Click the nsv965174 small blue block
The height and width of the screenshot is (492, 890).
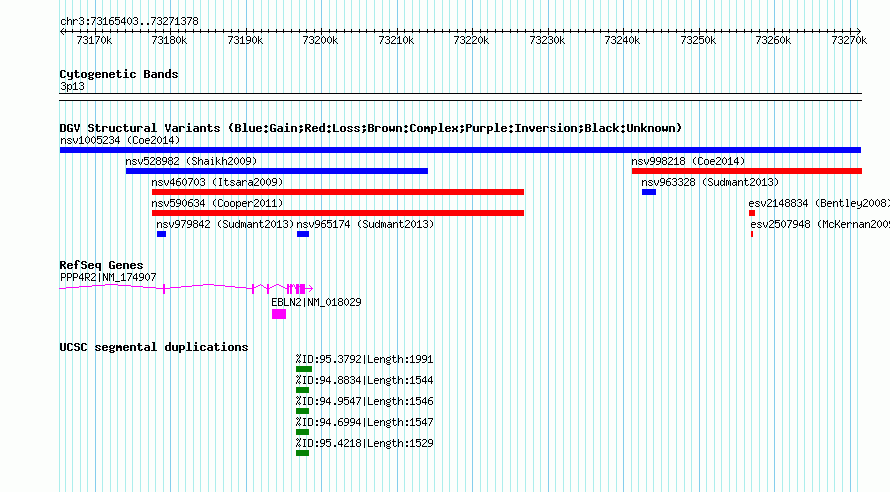tap(303, 234)
